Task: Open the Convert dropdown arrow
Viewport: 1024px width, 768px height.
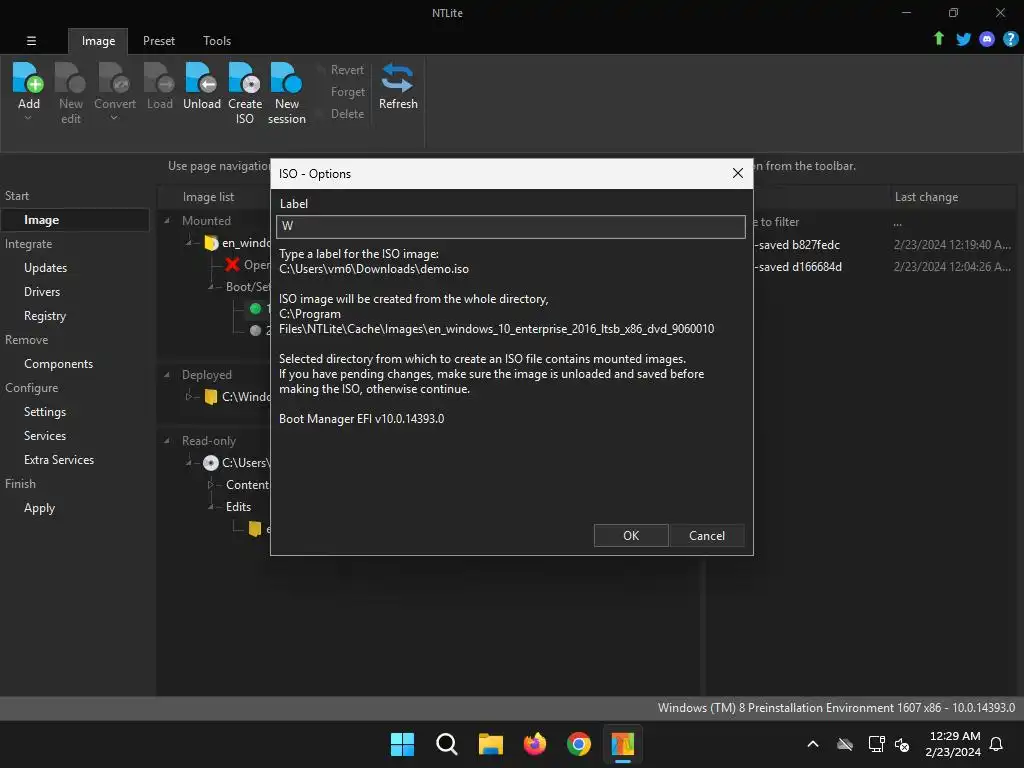Action: click(x=114, y=118)
